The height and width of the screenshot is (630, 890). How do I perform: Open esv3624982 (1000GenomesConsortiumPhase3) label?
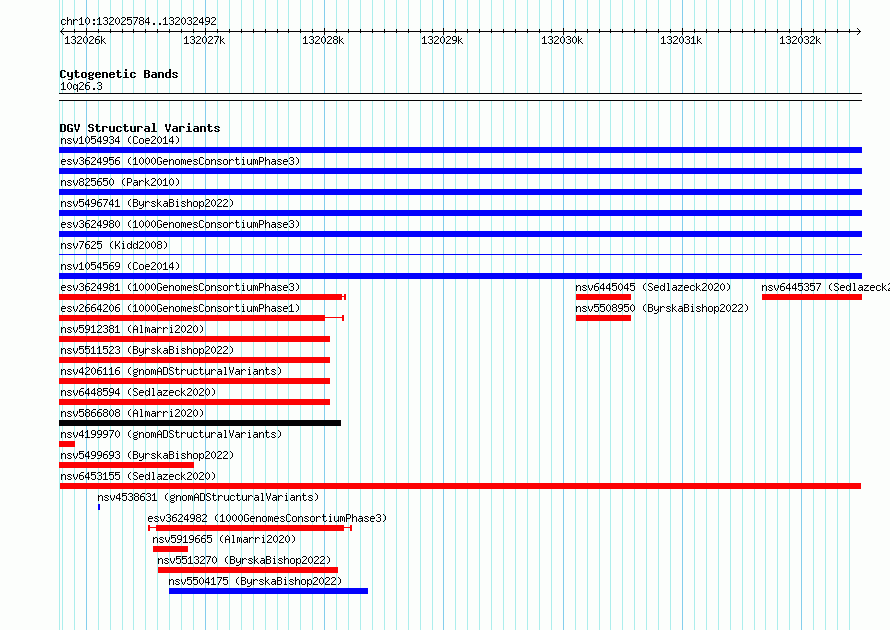267,518
